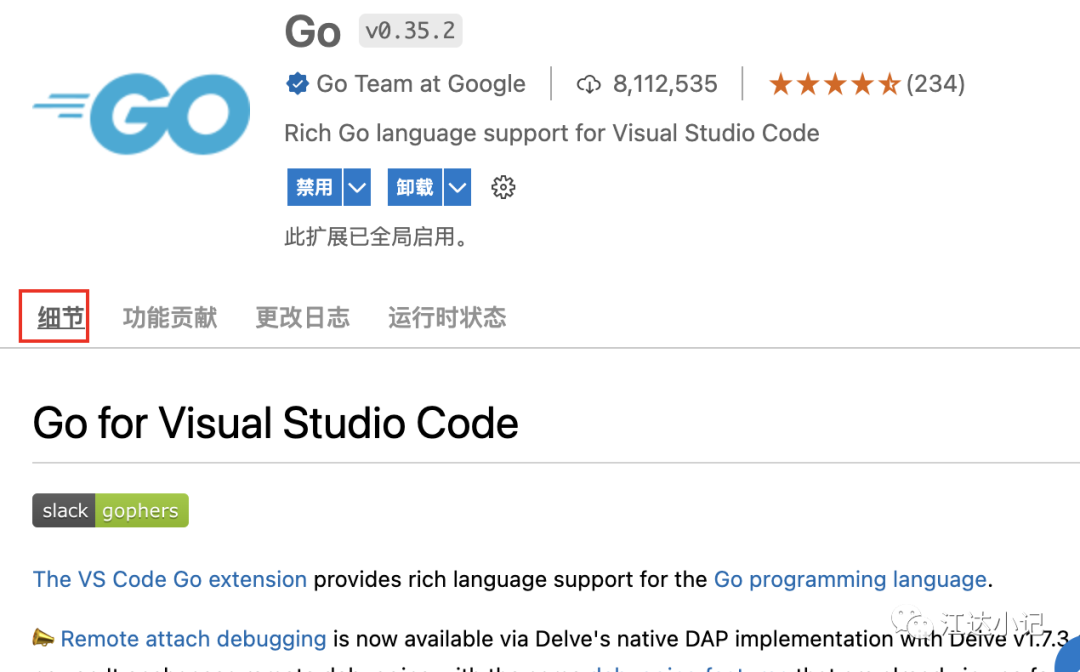1080x672 pixels.
Task: Open The VS Code Go extension link
Action: (x=169, y=579)
